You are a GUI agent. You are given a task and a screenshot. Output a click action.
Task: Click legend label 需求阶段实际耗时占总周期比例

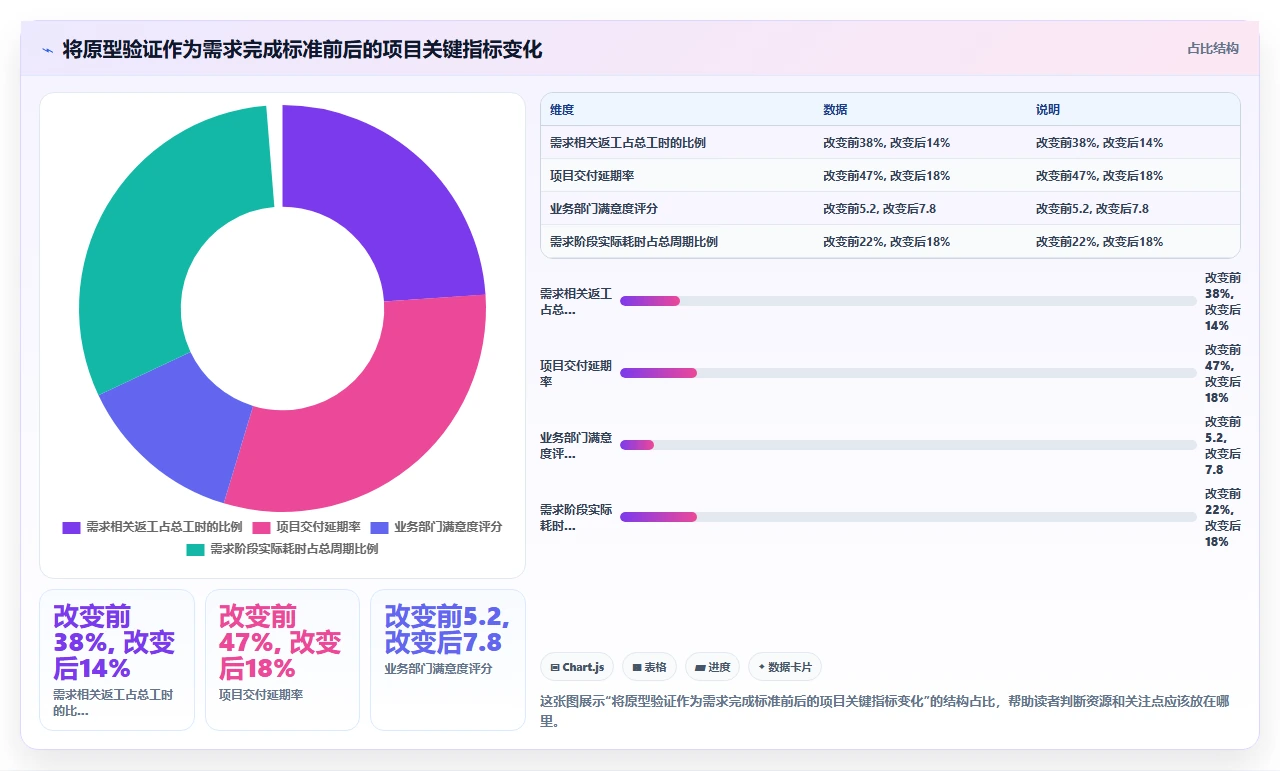click(x=294, y=549)
